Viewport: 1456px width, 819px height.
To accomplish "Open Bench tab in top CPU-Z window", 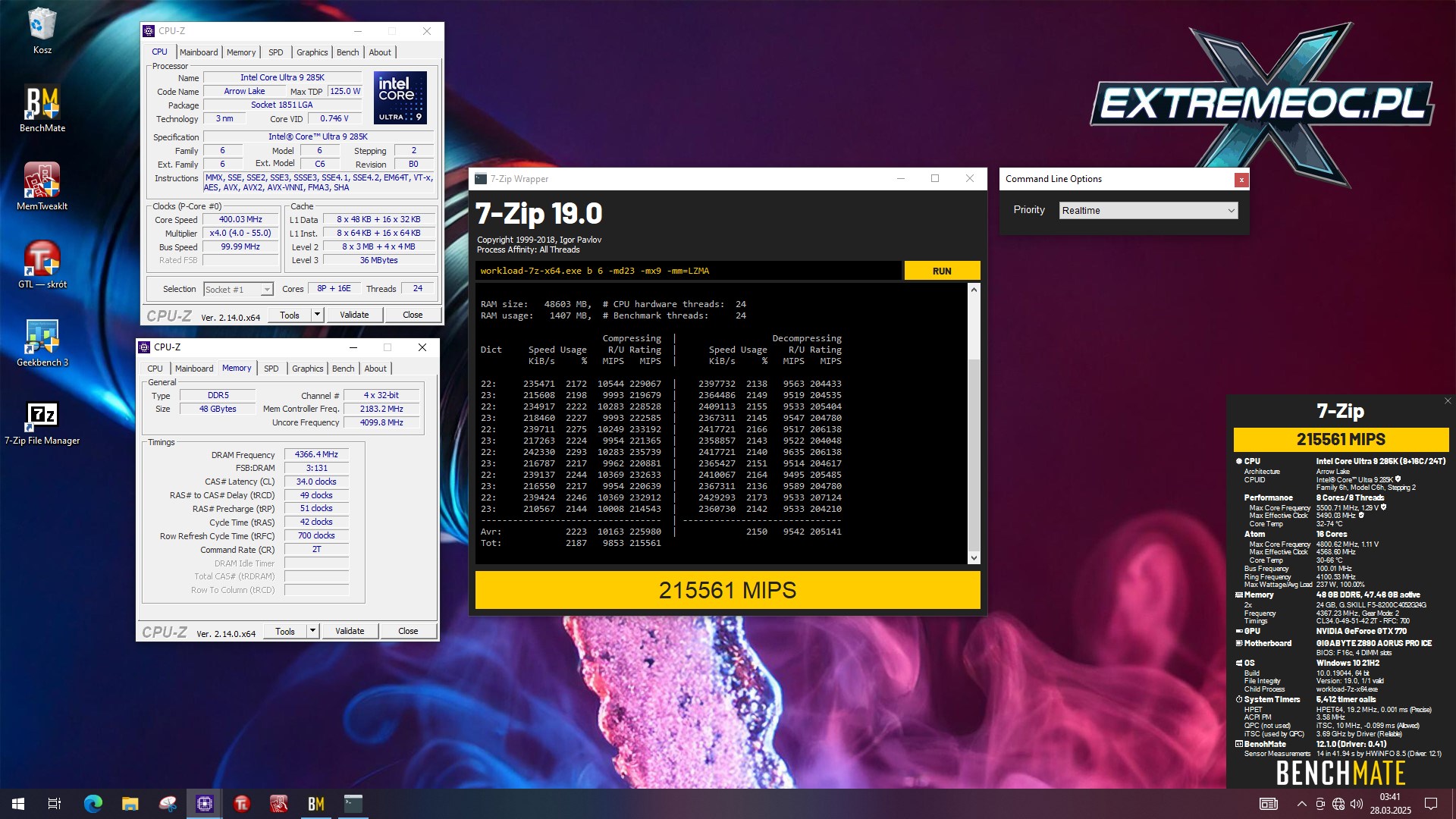I will 348,52.
